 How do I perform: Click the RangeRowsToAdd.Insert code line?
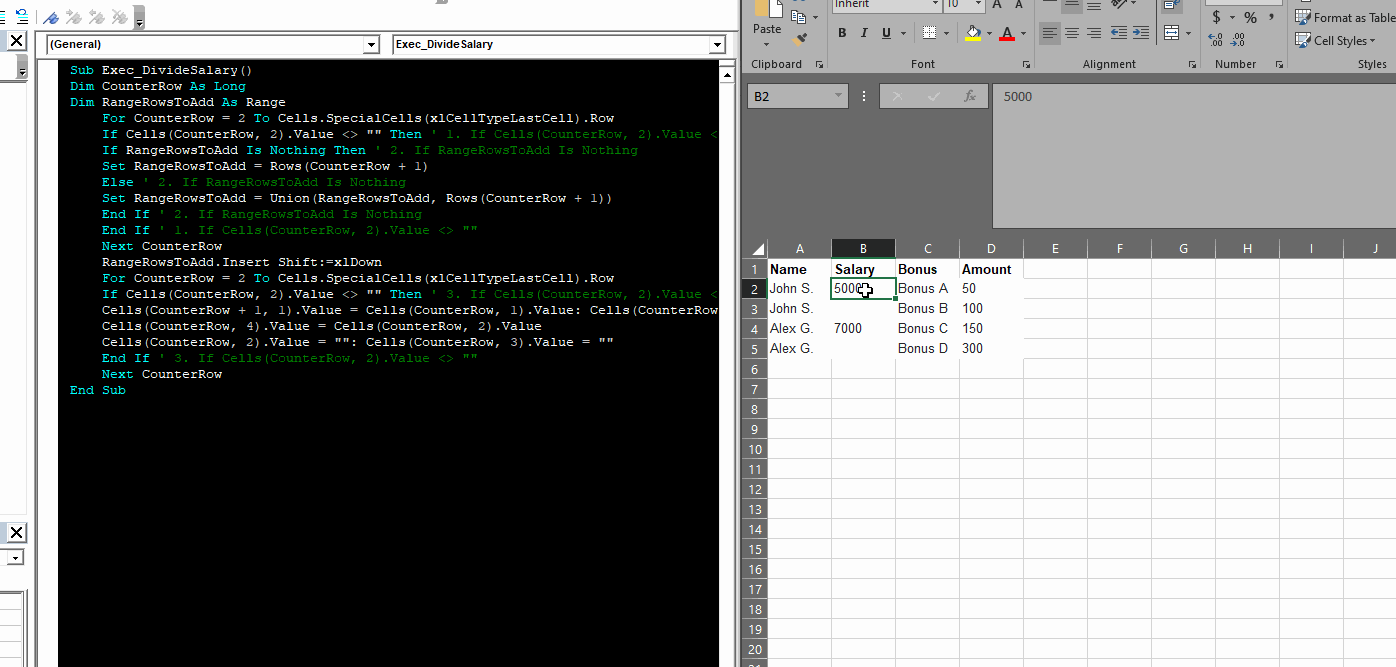click(x=242, y=262)
